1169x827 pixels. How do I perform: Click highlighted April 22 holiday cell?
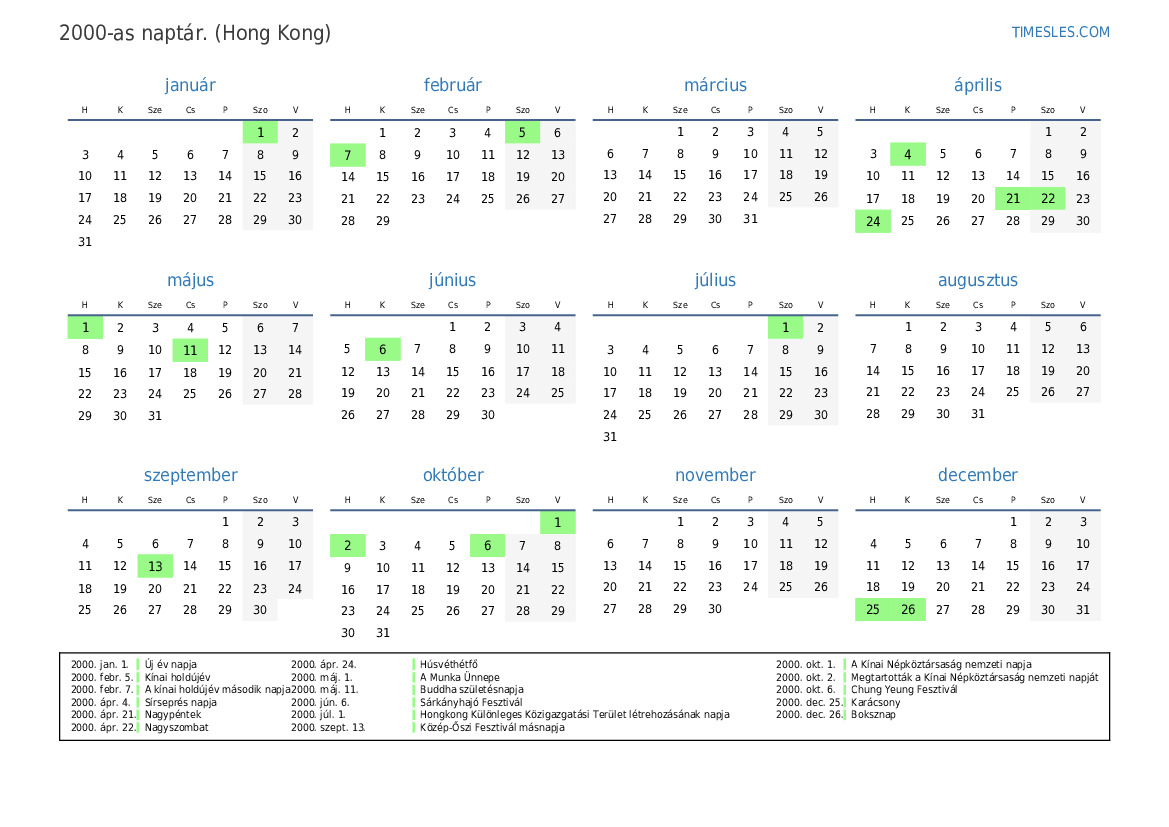pyautogui.click(x=1047, y=198)
